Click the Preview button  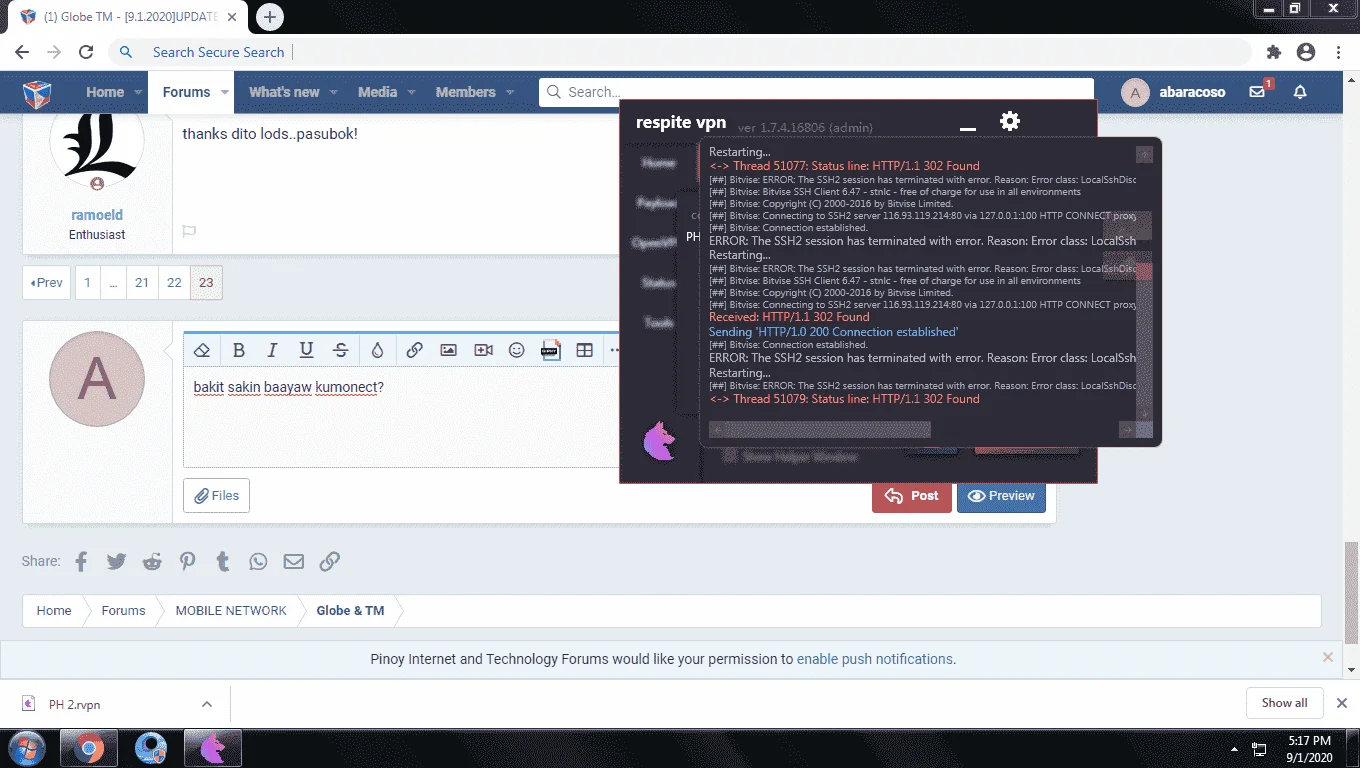click(1001, 496)
